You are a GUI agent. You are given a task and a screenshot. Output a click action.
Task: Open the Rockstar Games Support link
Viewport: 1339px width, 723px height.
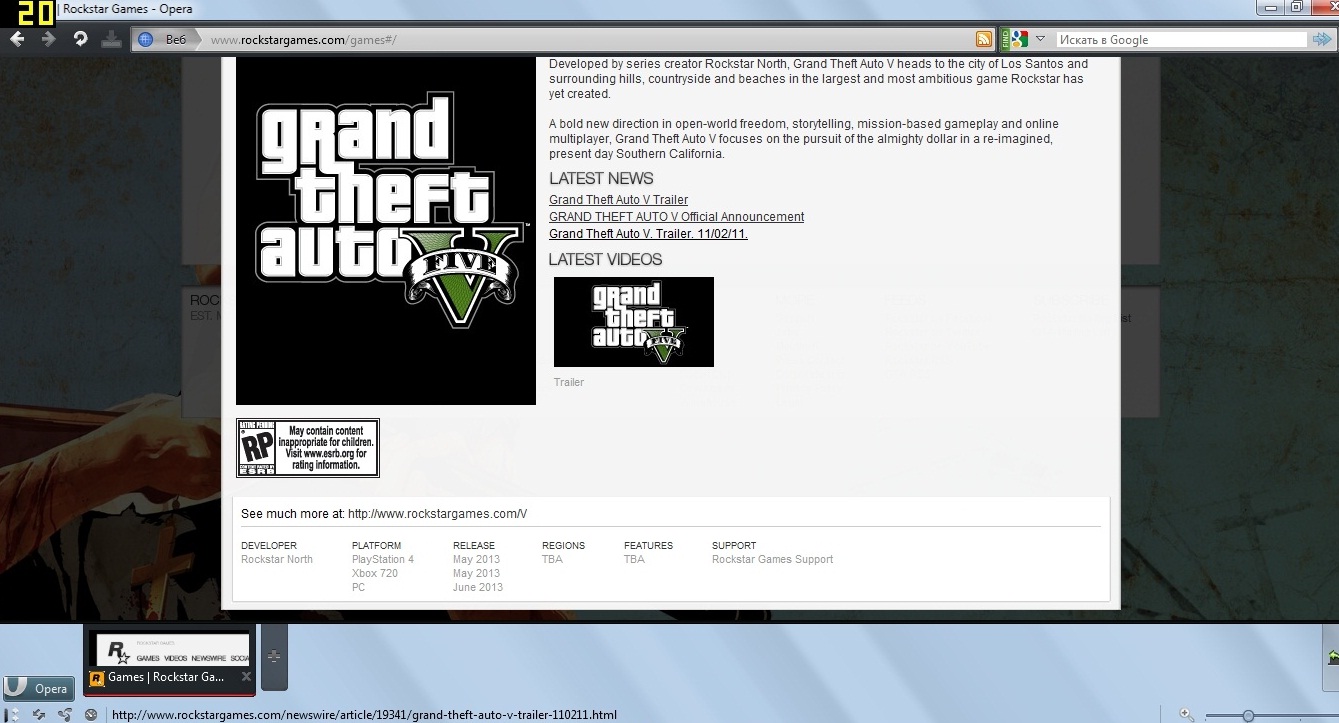click(772, 560)
